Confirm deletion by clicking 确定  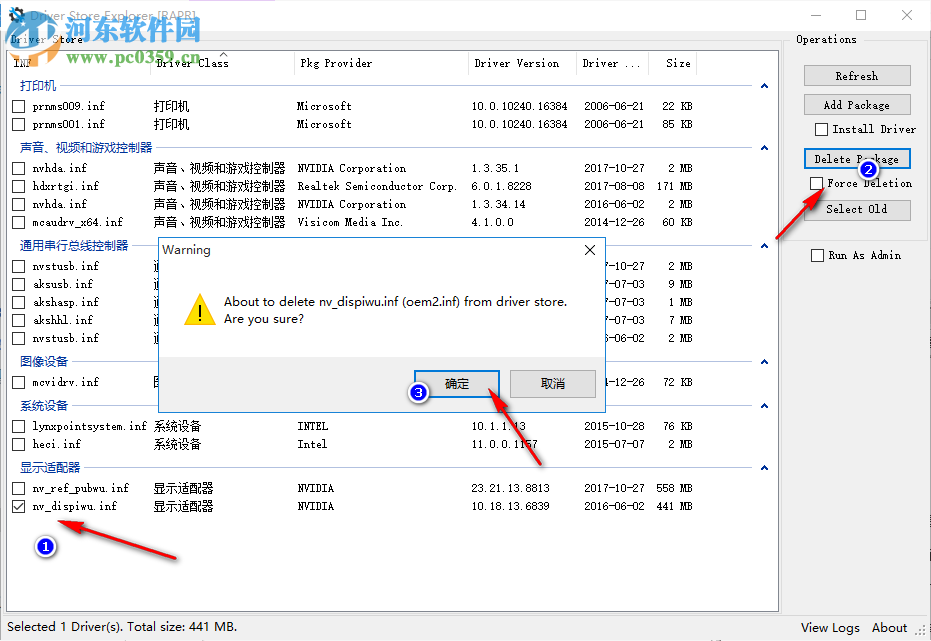coord(456,383)
